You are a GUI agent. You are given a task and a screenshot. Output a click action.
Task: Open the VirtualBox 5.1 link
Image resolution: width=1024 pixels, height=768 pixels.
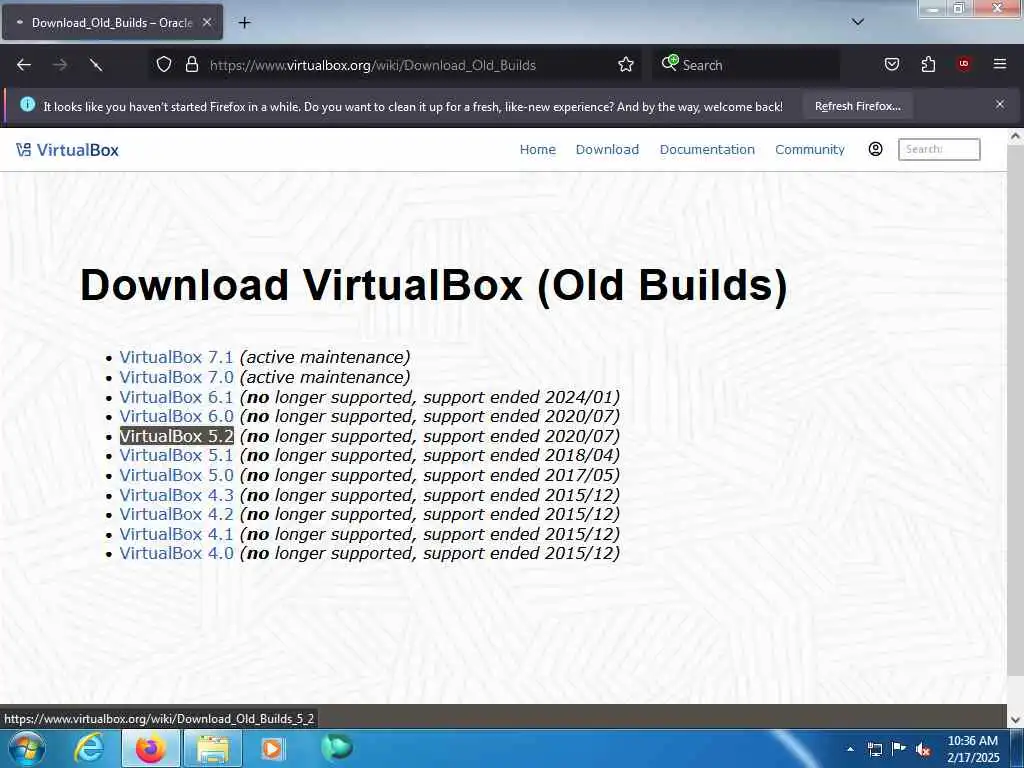(x=176, y=455)
